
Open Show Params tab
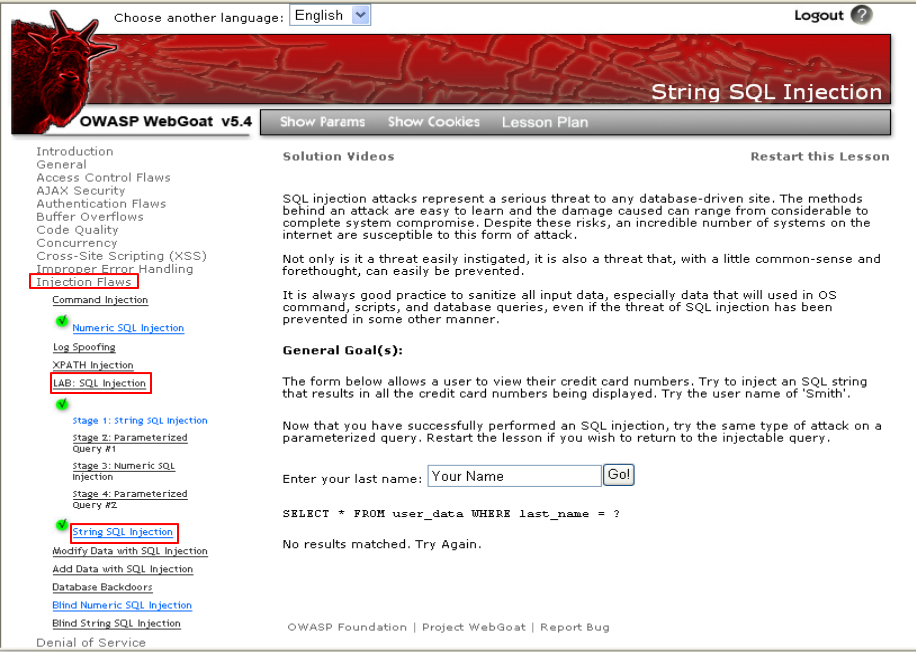pos(322,122)
